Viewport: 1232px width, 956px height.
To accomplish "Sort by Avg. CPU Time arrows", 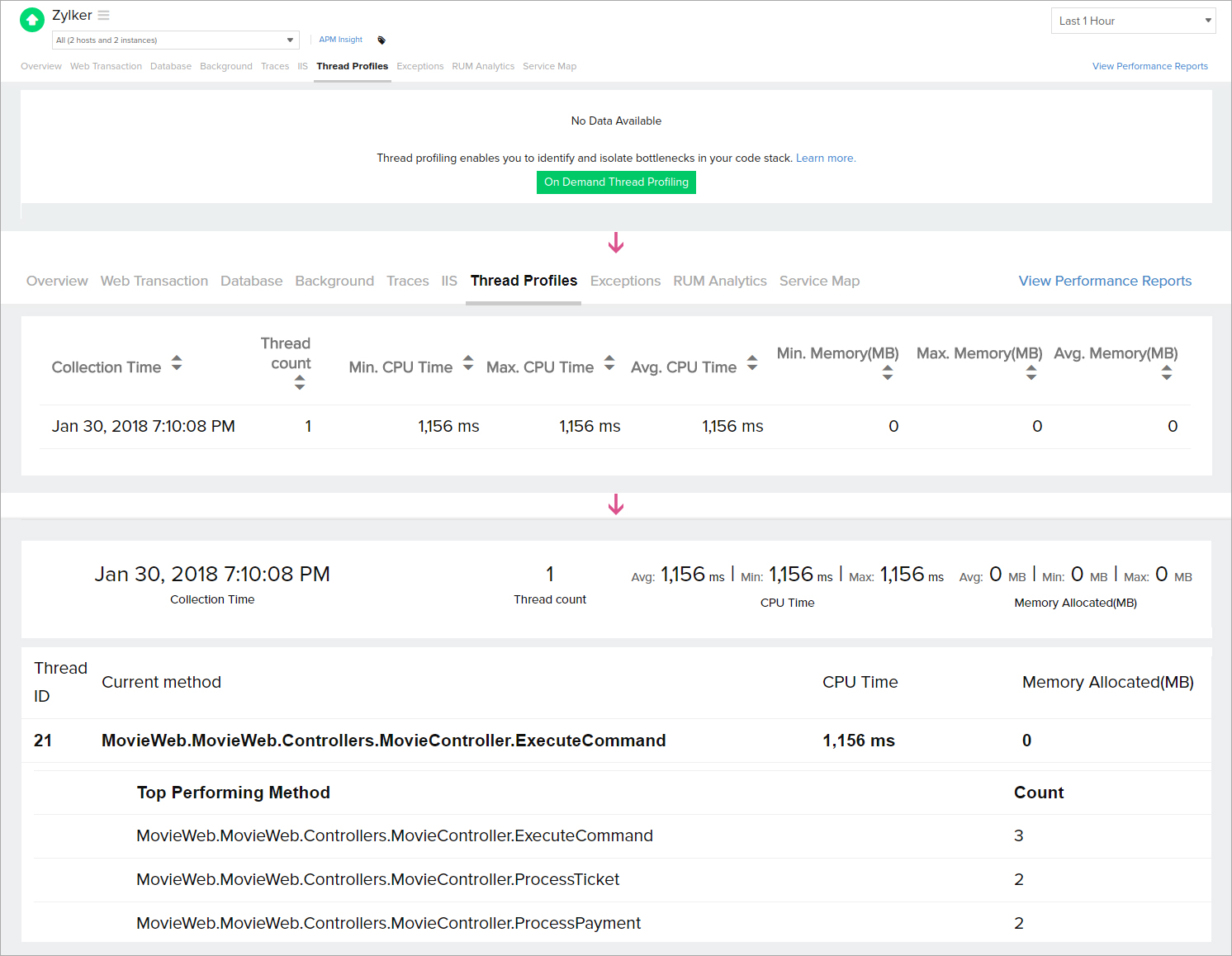I will pos(752,363).
